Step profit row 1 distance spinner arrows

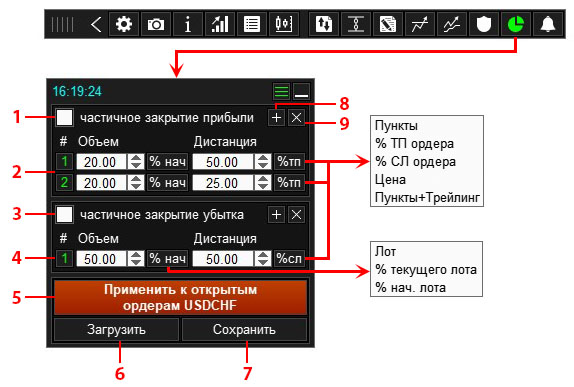(263, 161)
